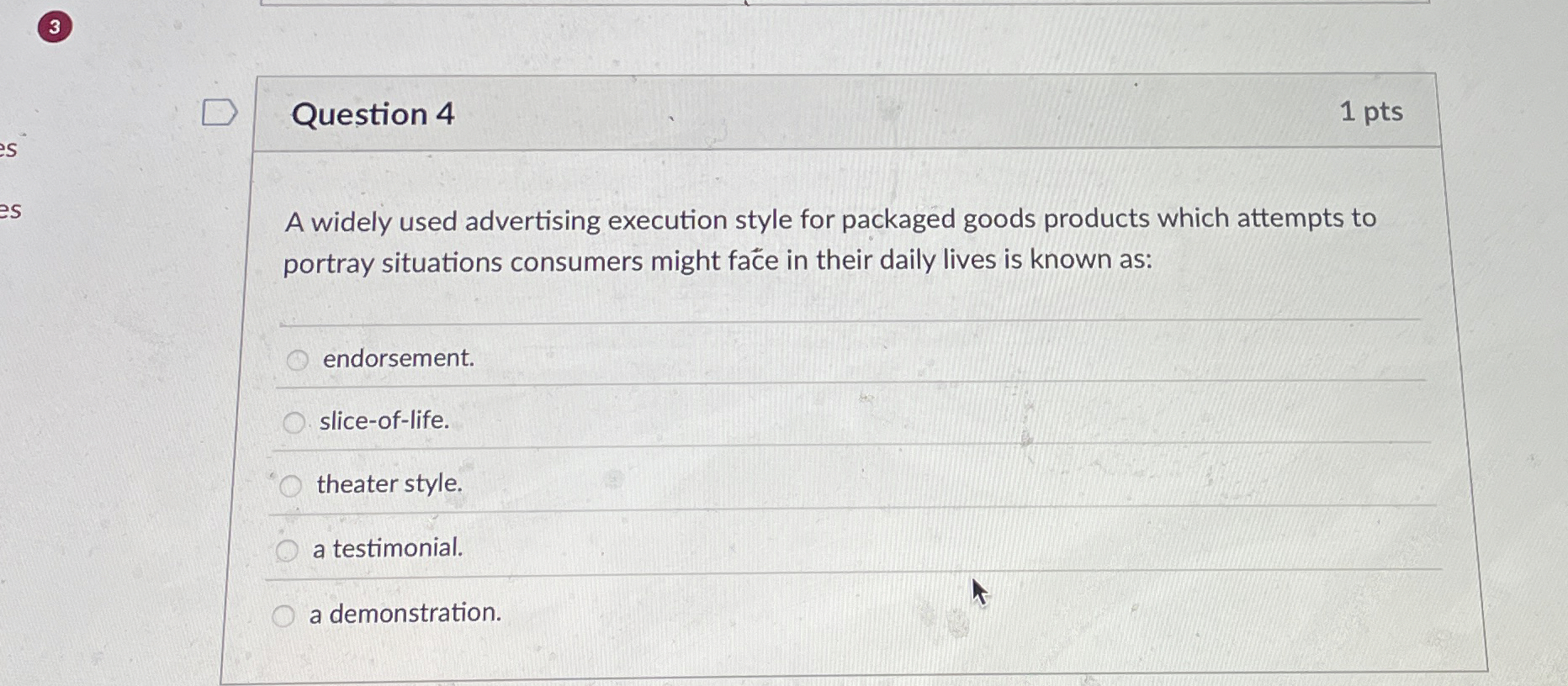Pick a testimonial as the answer
The width and height of the screenshot is (1568, 686).
(x=288, y=550)
